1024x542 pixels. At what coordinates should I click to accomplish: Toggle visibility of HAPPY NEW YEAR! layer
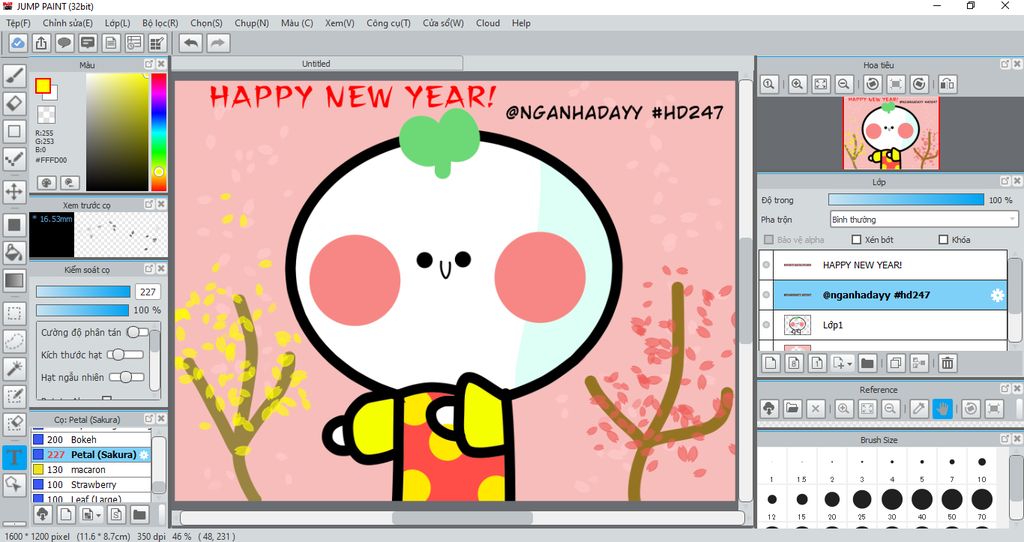tap(766, 265)
